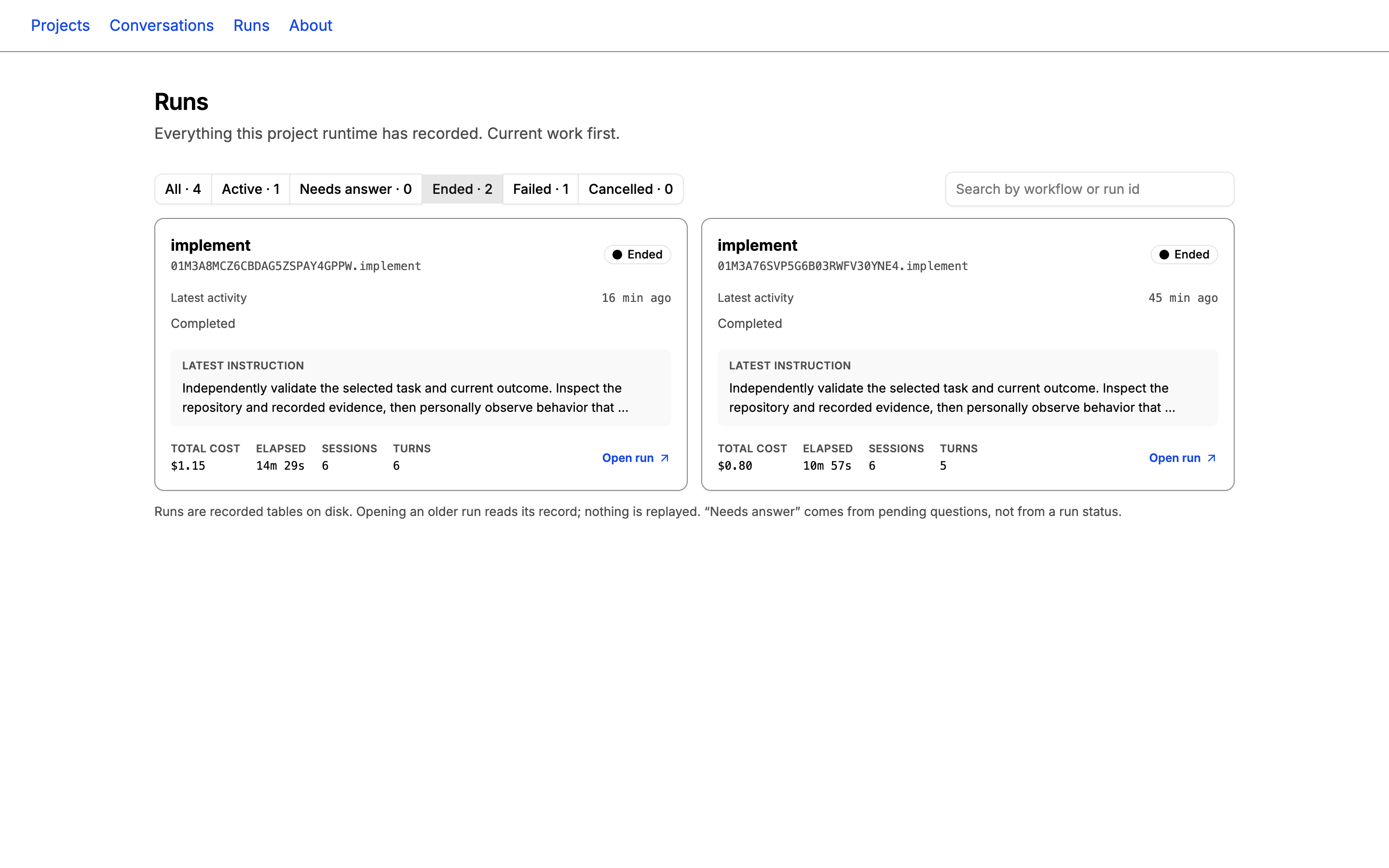1389x868 pixels.
Task: Click the 10m 57s elapsed value
Action: click(827, 465)
